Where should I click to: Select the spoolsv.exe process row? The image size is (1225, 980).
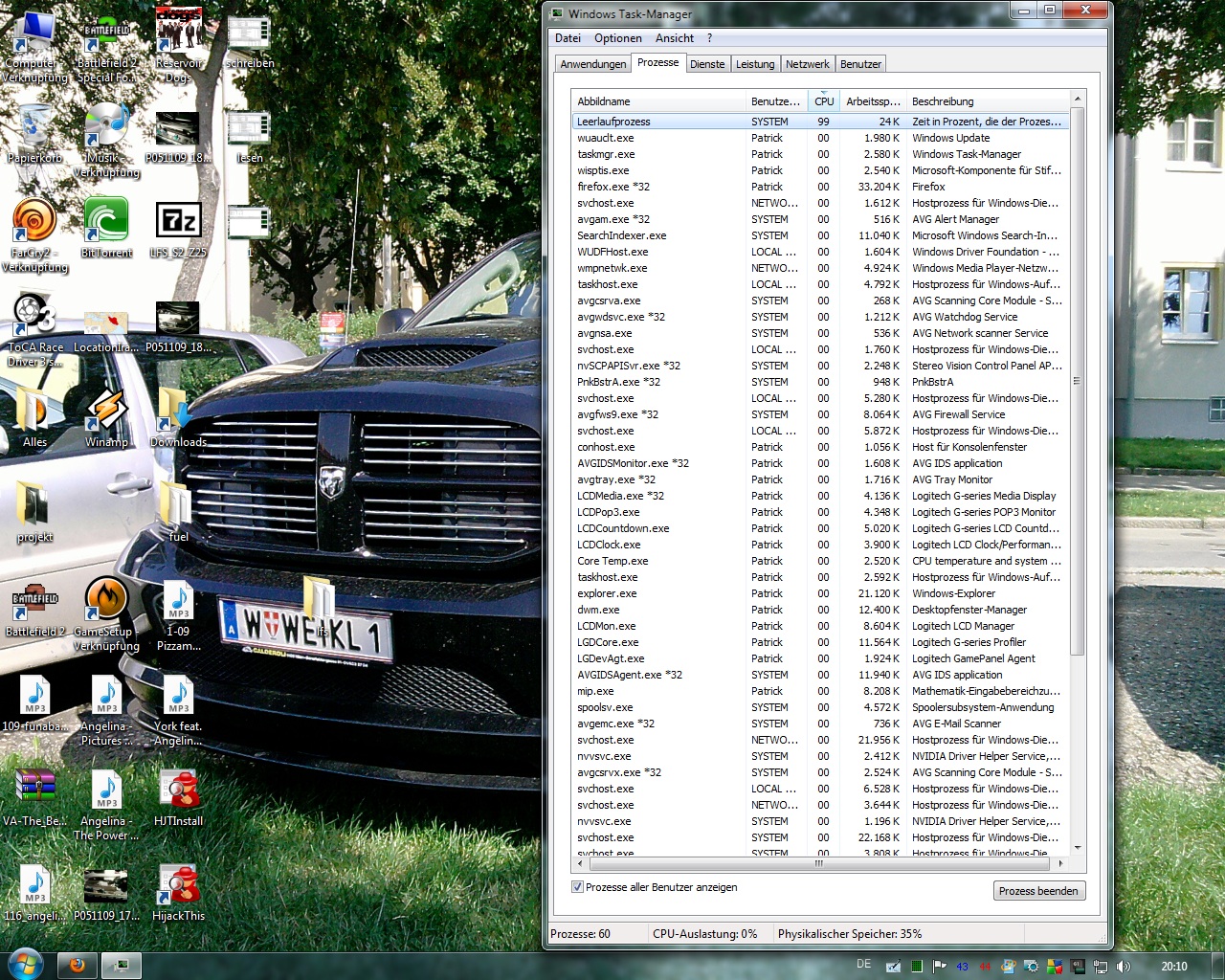tap(820, 707)
